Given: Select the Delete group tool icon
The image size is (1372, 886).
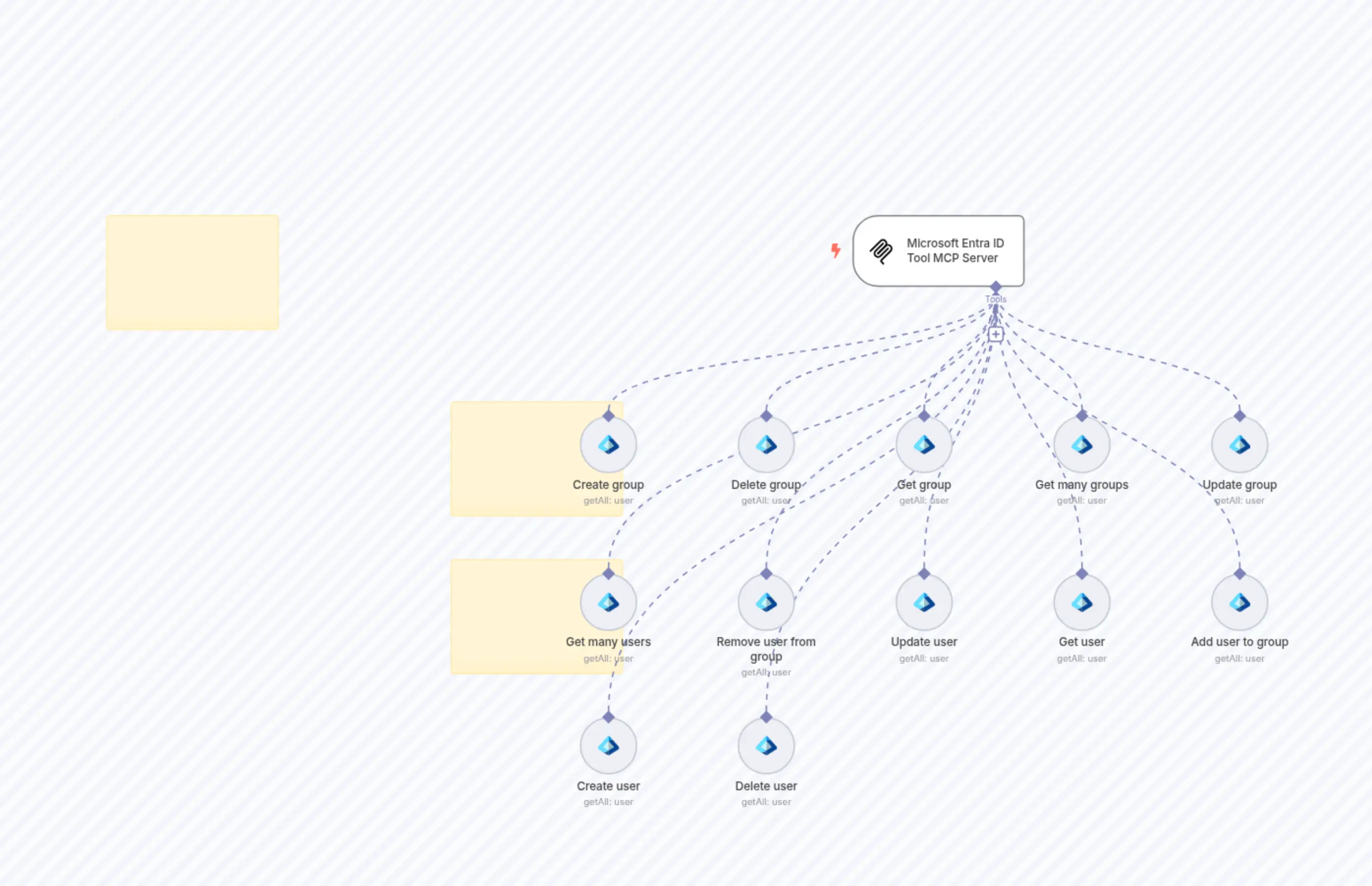Looking at the screenshot, I should [766, 444].
